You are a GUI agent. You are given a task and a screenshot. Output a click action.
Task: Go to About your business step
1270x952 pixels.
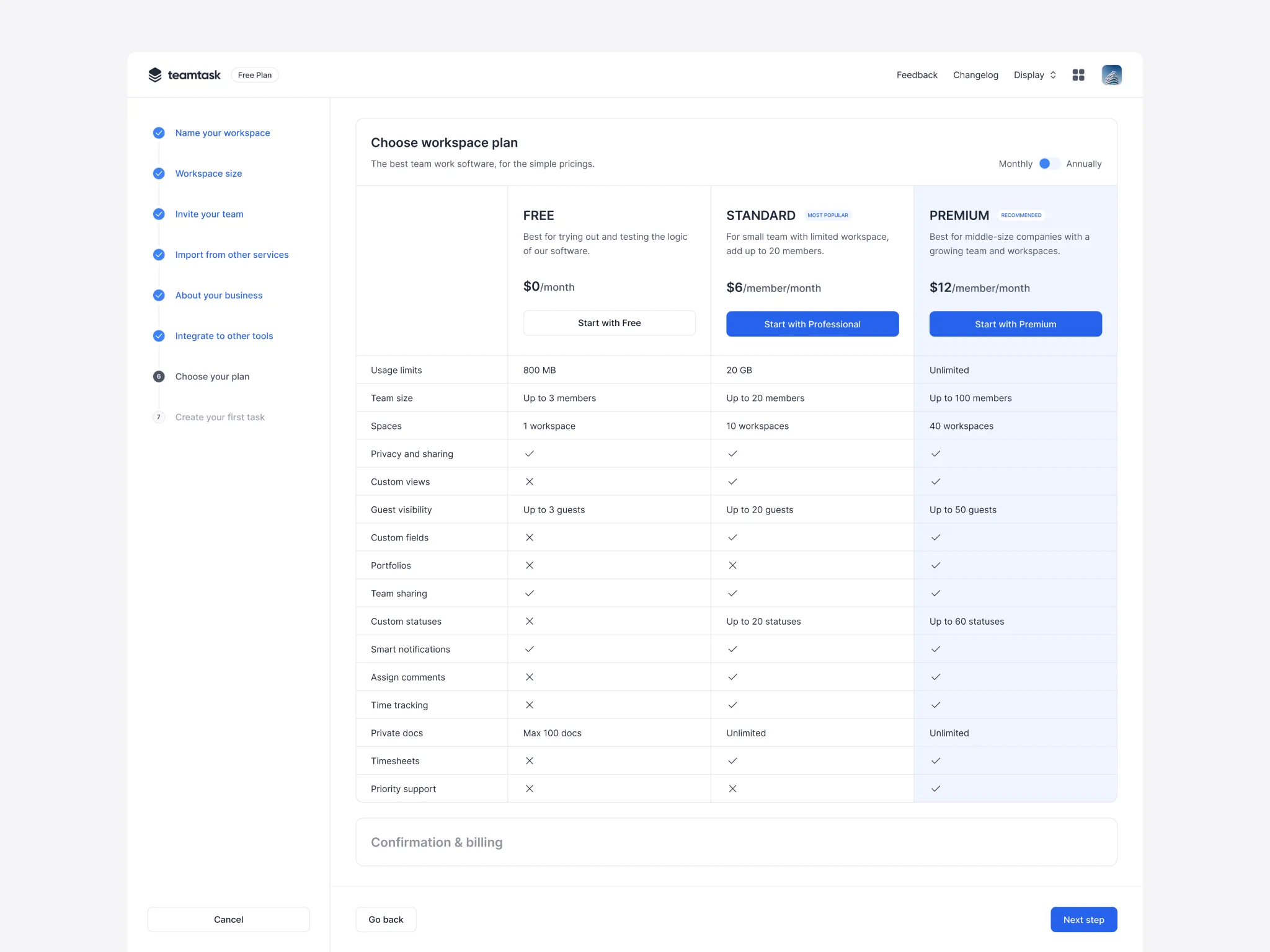(219, 295)
